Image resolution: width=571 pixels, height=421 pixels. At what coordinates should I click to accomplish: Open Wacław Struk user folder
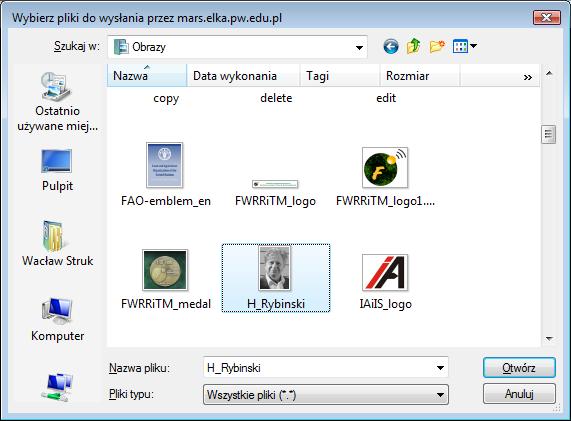point(57,244)
